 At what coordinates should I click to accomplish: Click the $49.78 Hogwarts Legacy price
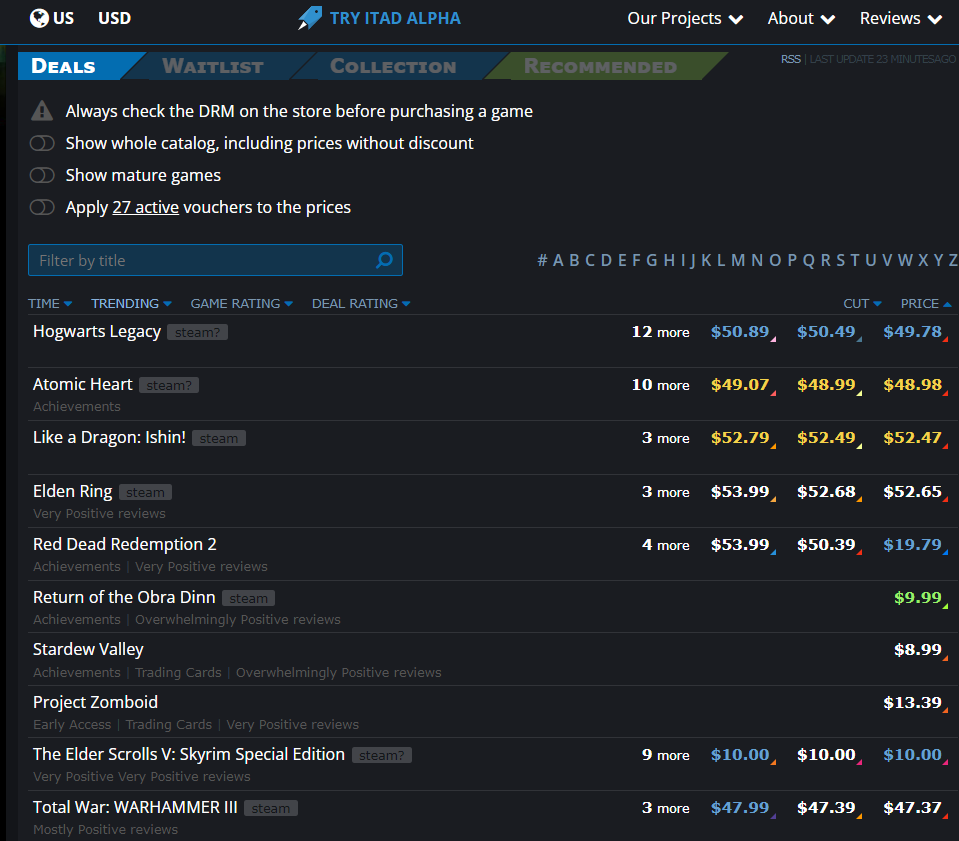(x=913, y=332)
